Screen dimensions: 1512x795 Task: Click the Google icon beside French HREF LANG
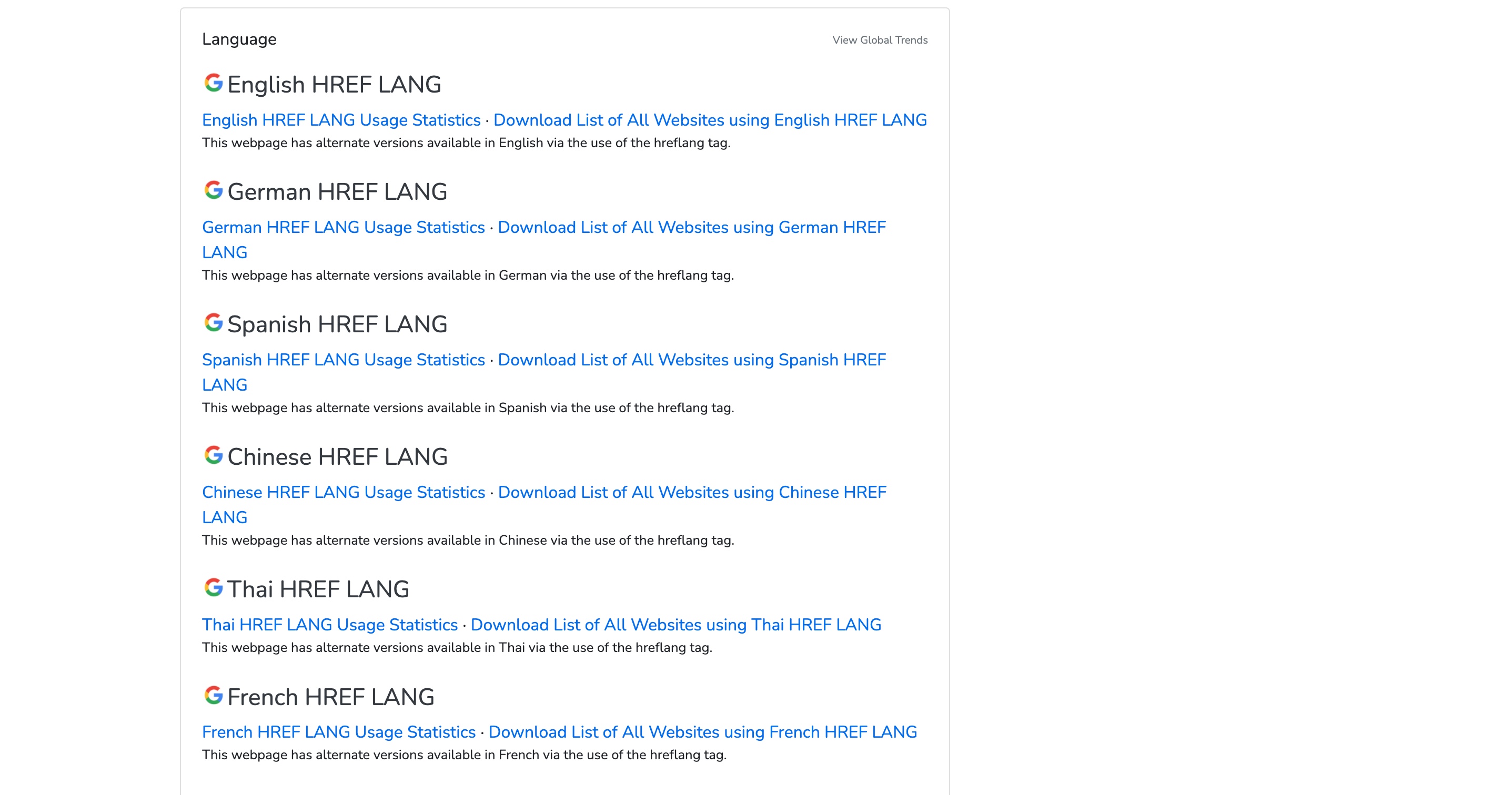[213, 695]
